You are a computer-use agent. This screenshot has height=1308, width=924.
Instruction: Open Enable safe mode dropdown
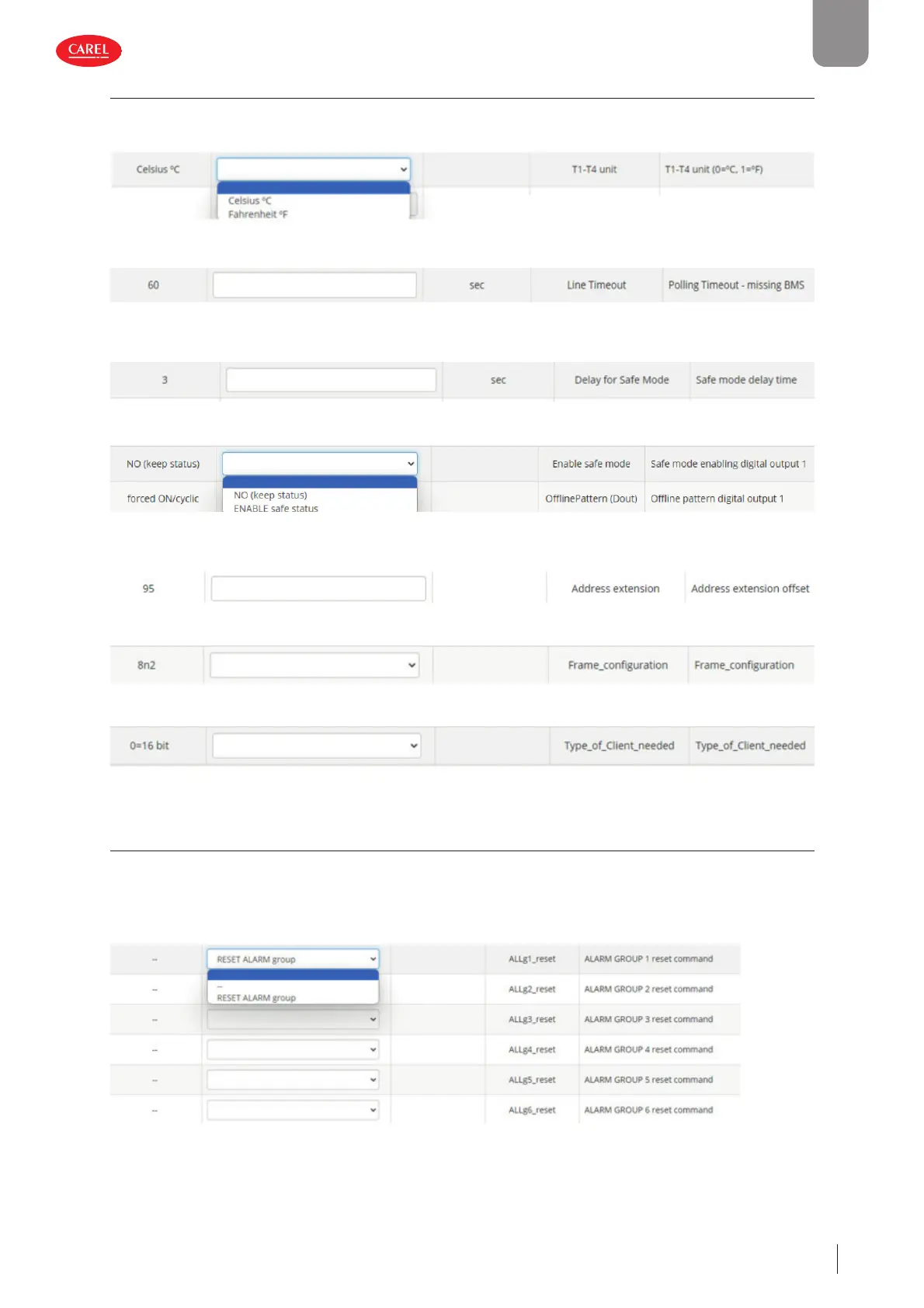point(319,464)
